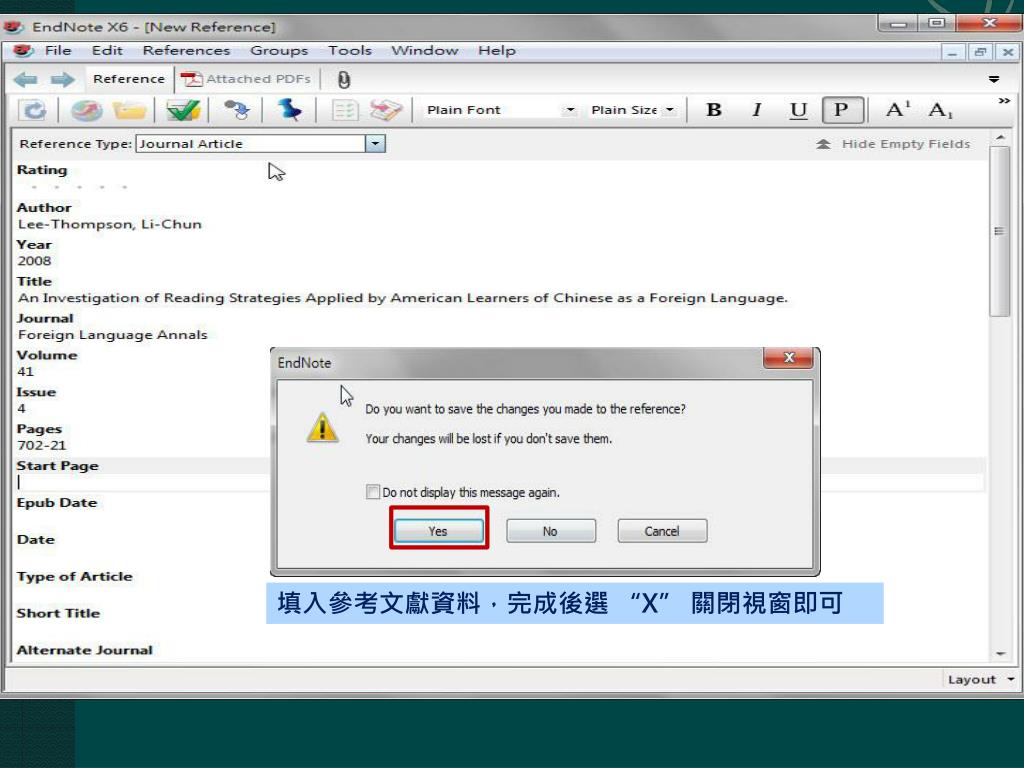This screenshot has width=1024, height=768.
Task: Click the Author field value Lee-Thompson
Action: coord(110,224)
